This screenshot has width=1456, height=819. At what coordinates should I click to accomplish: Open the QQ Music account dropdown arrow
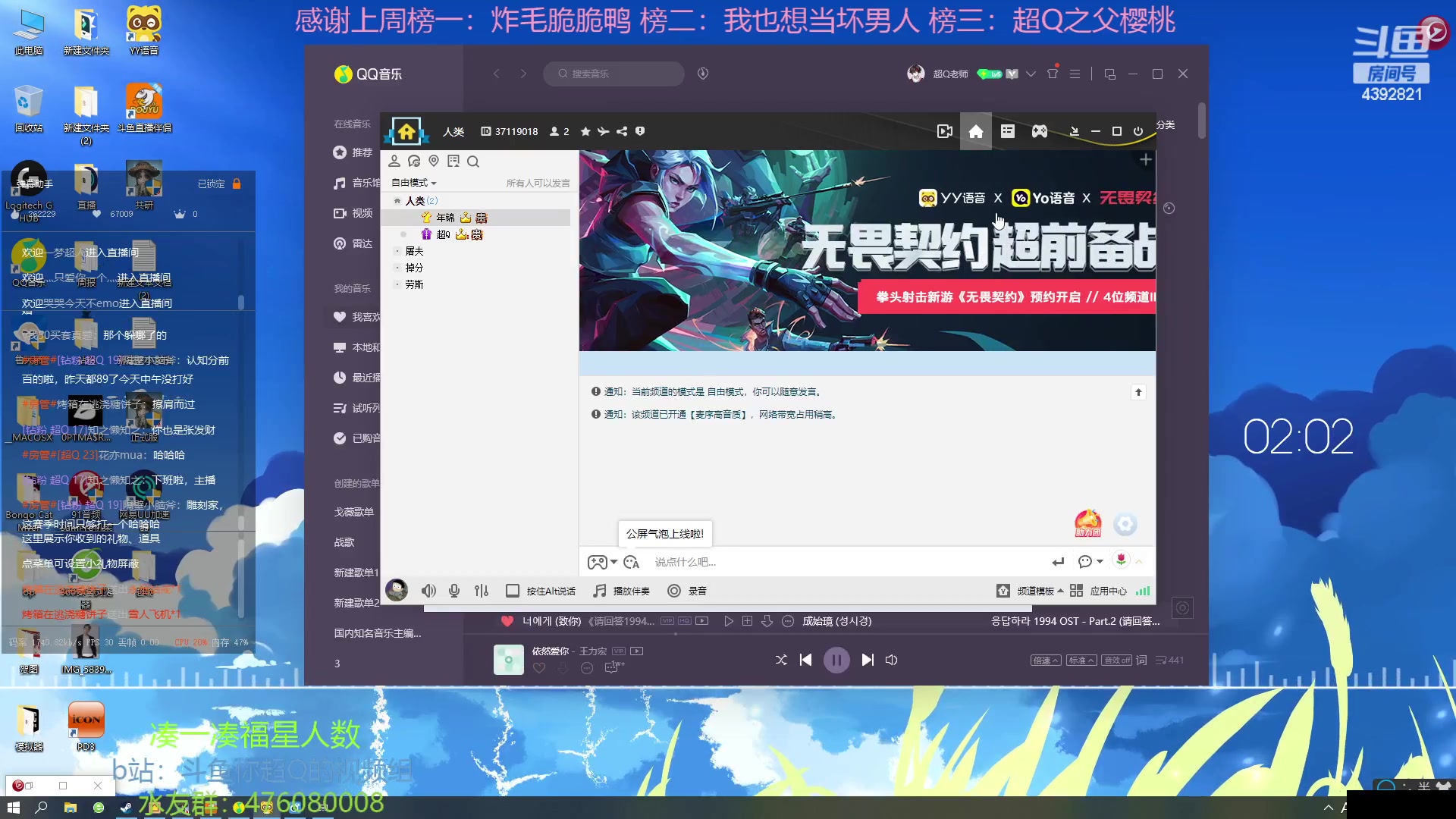click(1031, 74)
